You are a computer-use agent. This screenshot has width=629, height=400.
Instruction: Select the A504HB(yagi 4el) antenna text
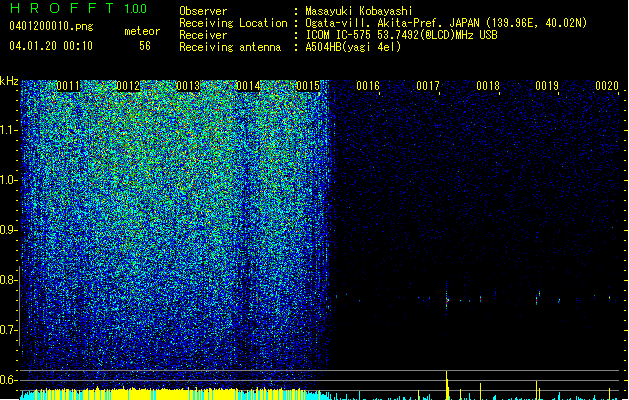click(x=353, y=47)
